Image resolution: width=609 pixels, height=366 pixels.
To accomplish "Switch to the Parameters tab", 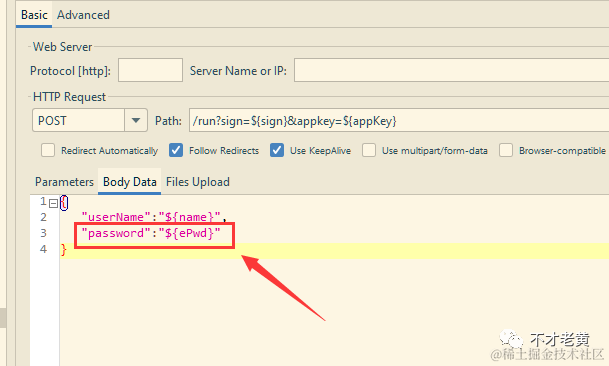I will pos(64,182).
